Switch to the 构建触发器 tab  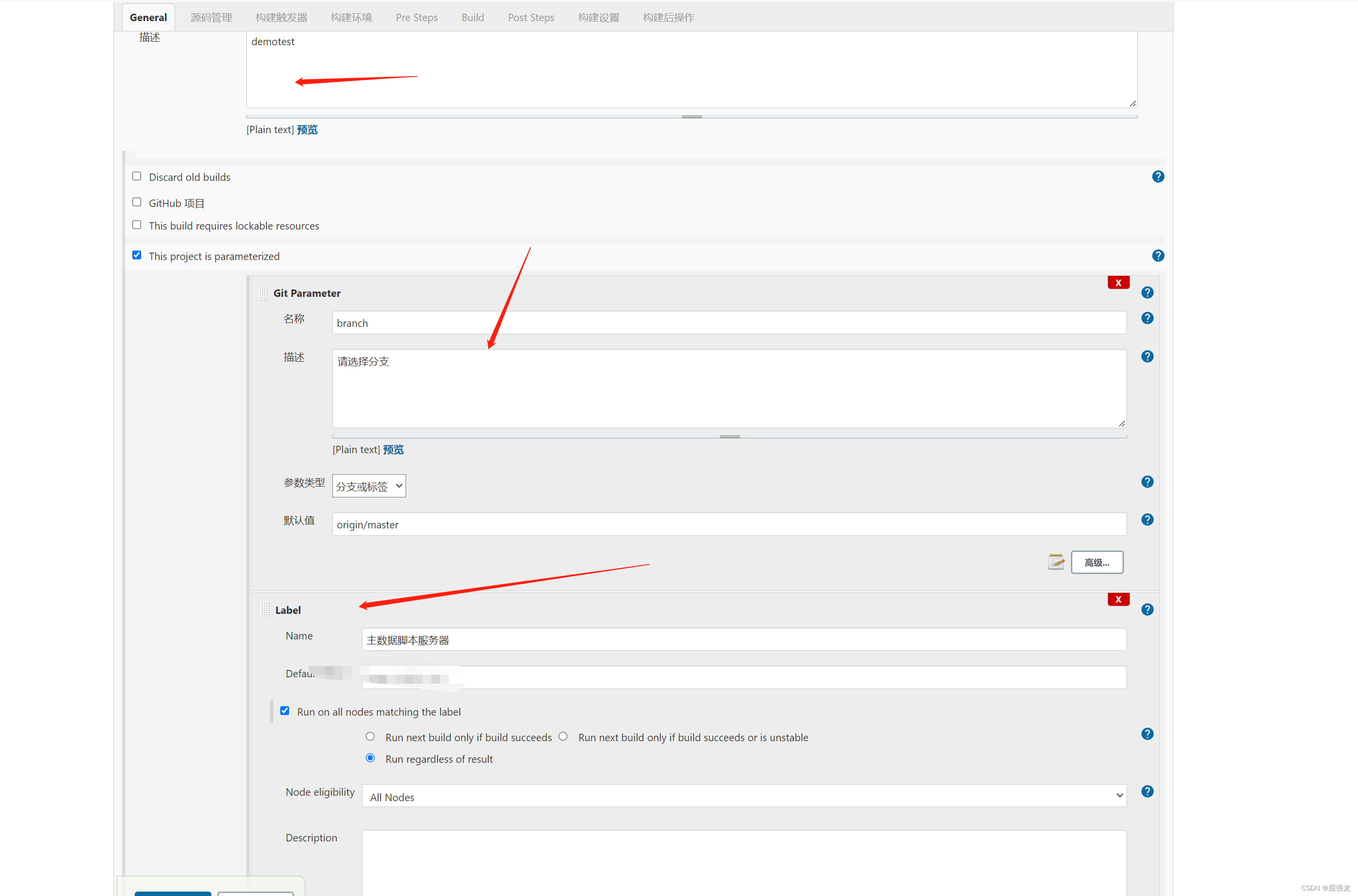tap(281, 17)
